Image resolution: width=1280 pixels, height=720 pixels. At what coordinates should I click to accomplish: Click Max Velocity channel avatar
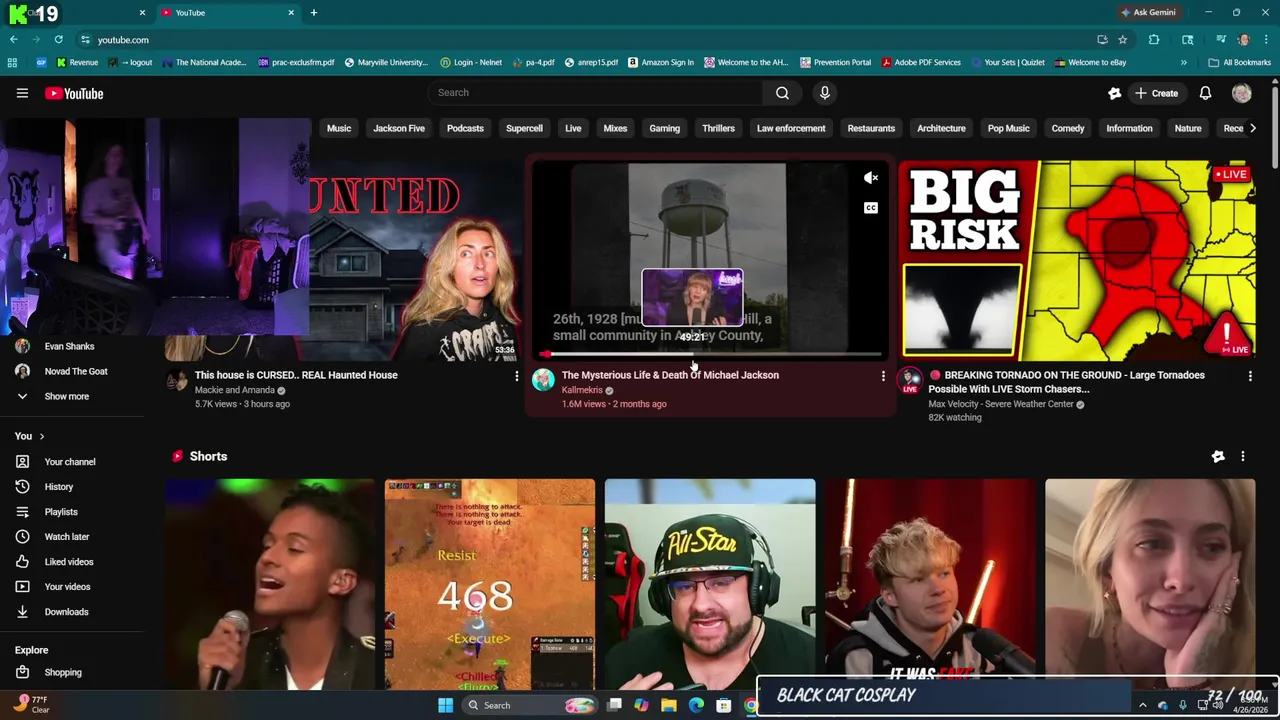(x=910, y=380)
